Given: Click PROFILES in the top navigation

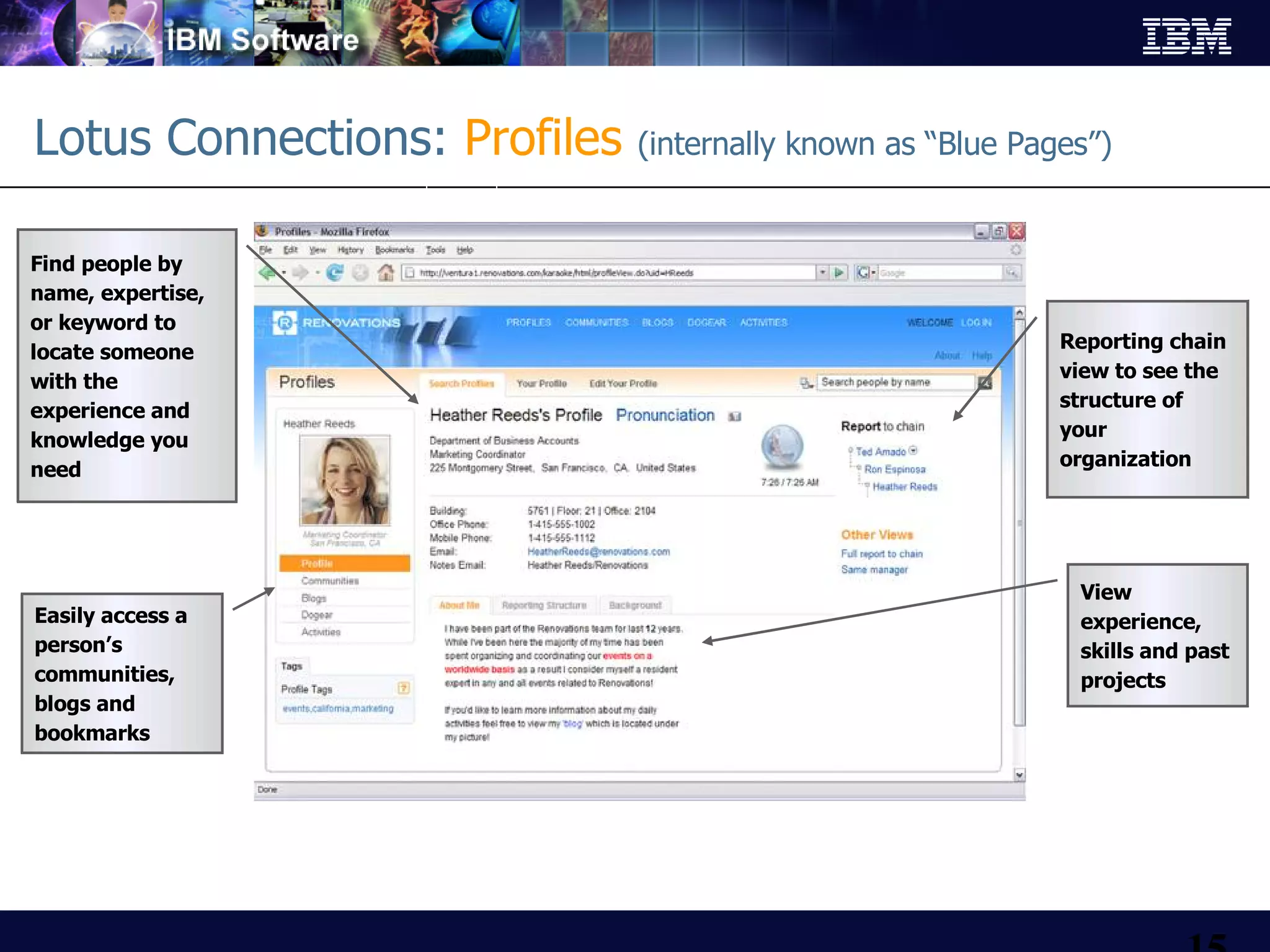Looking at the screenshot, I should pos(528,323).
